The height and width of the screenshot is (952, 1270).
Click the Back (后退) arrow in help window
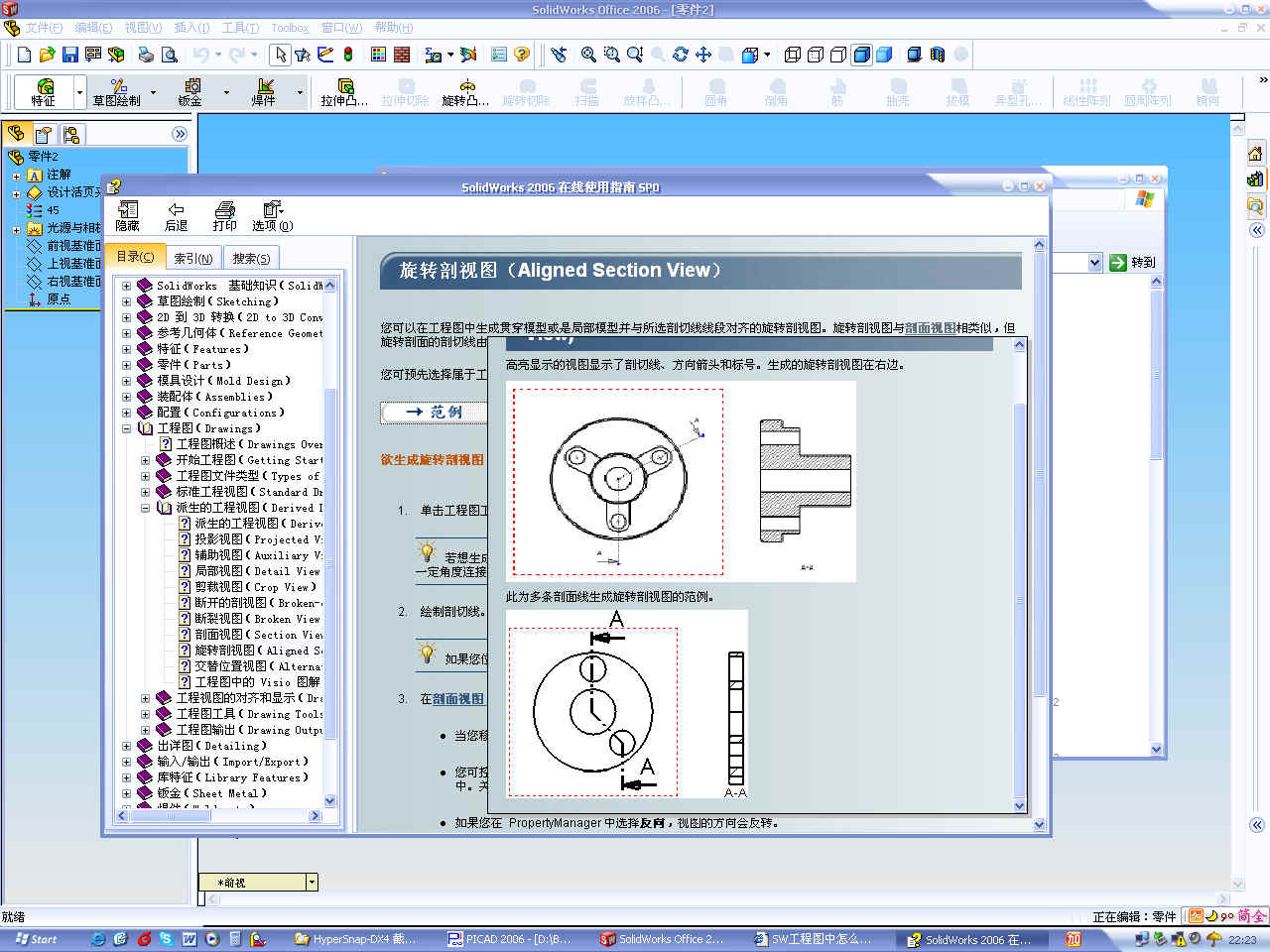pos(176,216)
